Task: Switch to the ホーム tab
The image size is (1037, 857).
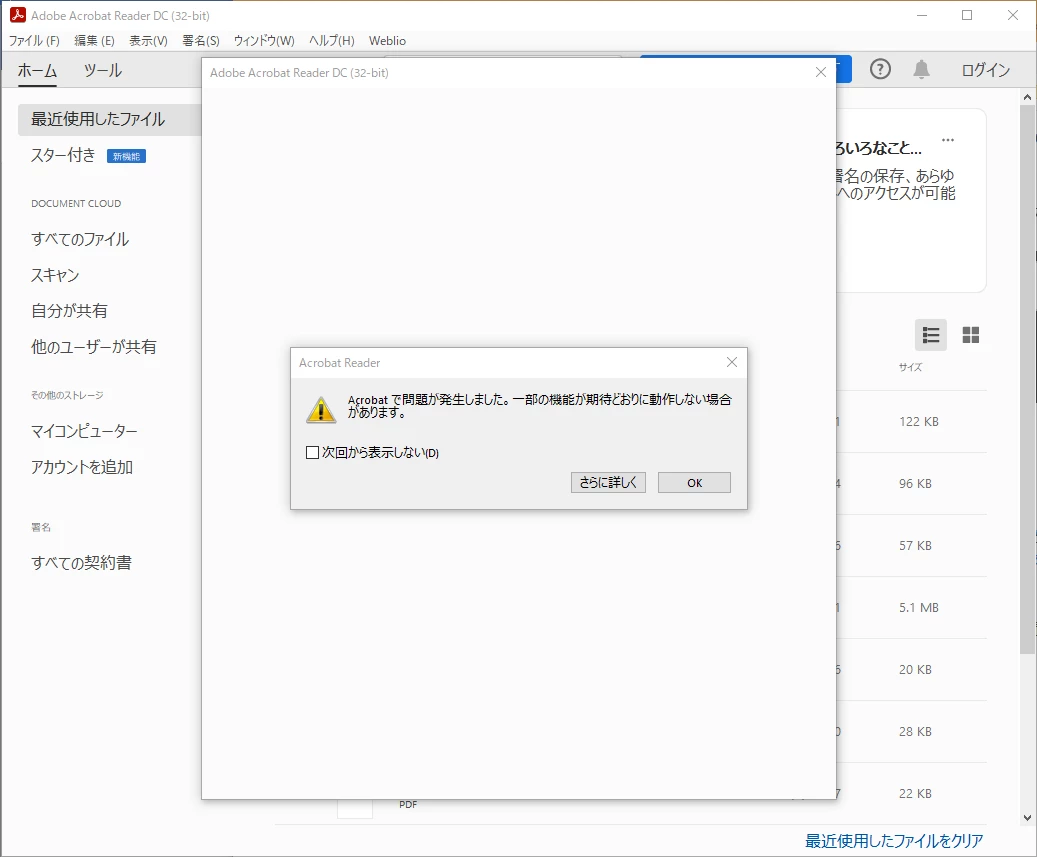Action: point(37,70)
